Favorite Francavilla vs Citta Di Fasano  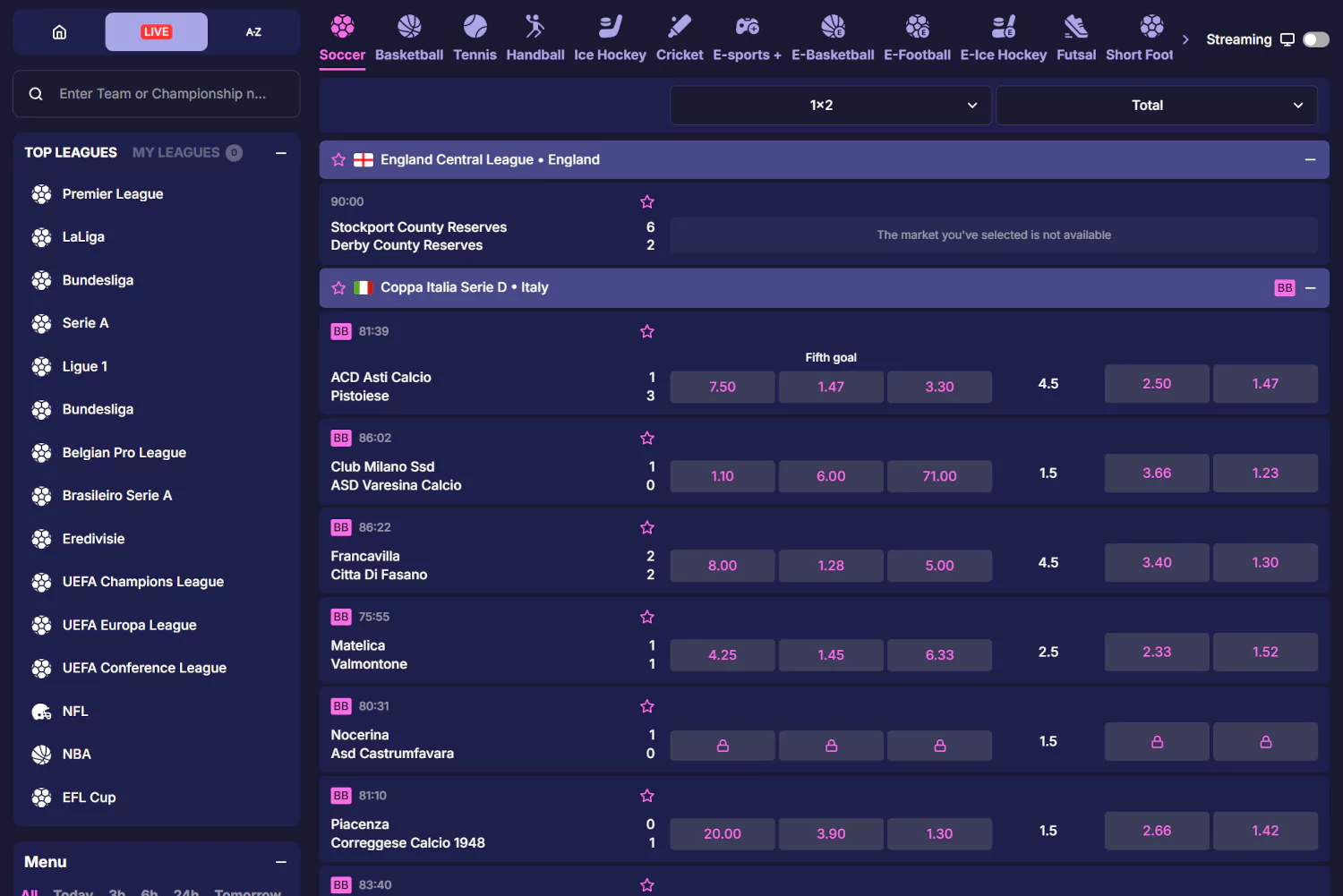click(x=647, y=528)
